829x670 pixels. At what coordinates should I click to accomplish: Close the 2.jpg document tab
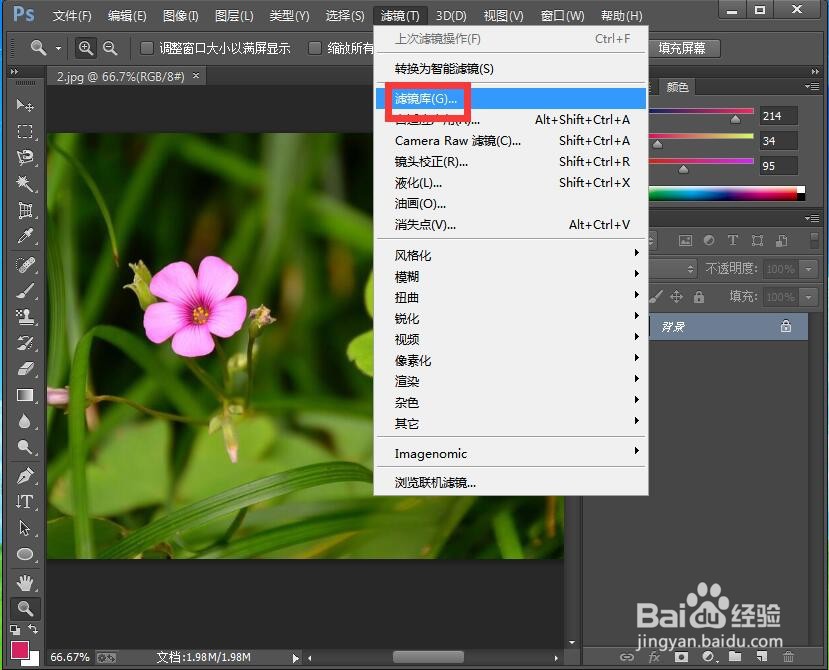coord(196,76)
